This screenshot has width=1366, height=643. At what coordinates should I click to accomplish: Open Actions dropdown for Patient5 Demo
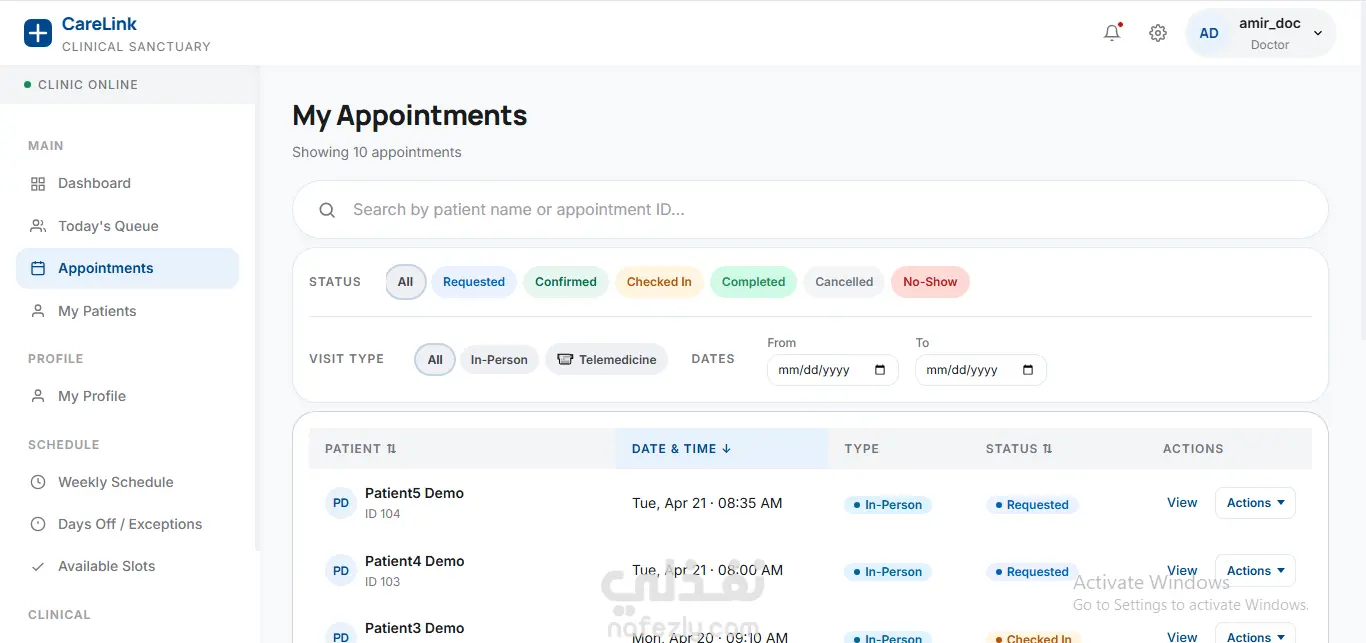1255,503
